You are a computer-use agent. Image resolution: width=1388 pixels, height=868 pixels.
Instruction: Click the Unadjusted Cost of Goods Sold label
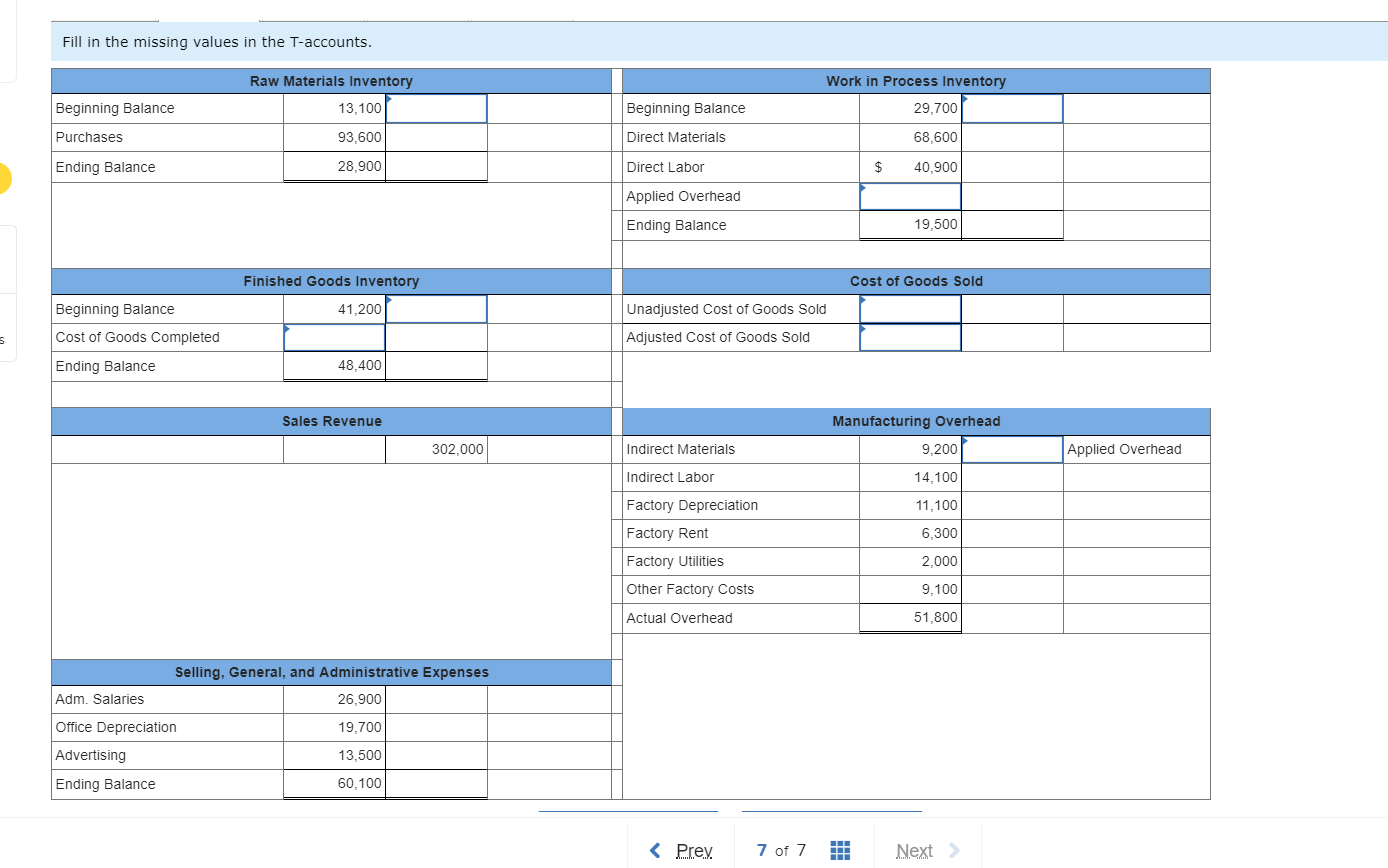pyautogui.click(x=726, y=309)
